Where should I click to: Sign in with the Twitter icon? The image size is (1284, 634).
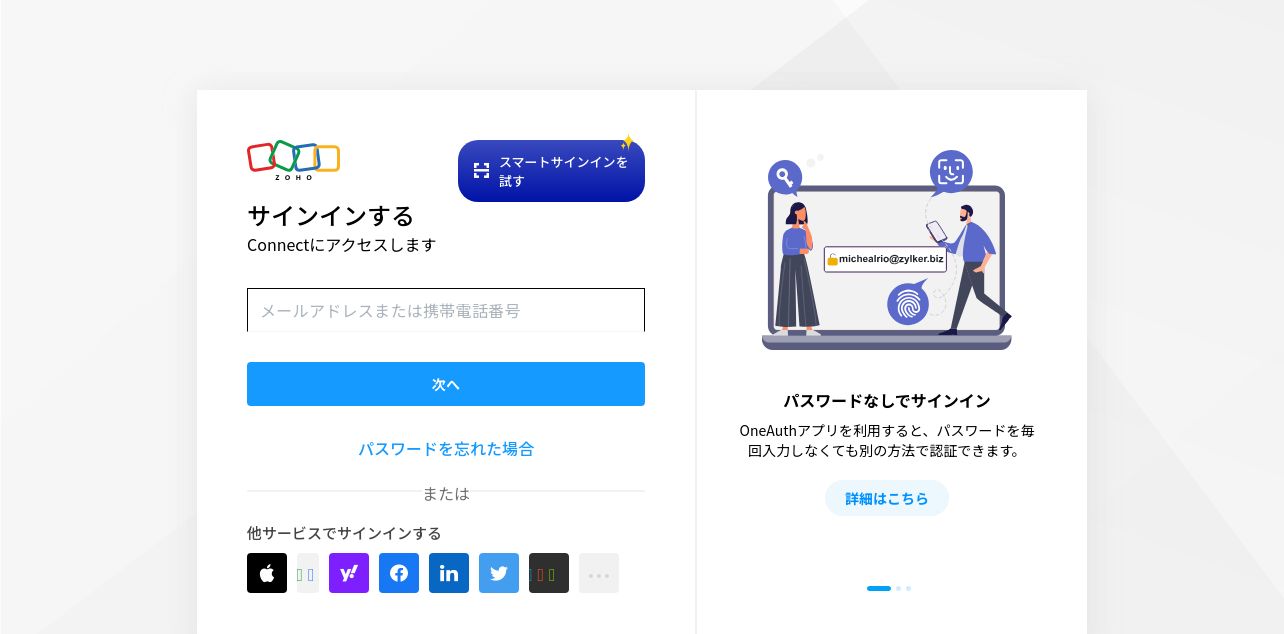coord(499,573)
